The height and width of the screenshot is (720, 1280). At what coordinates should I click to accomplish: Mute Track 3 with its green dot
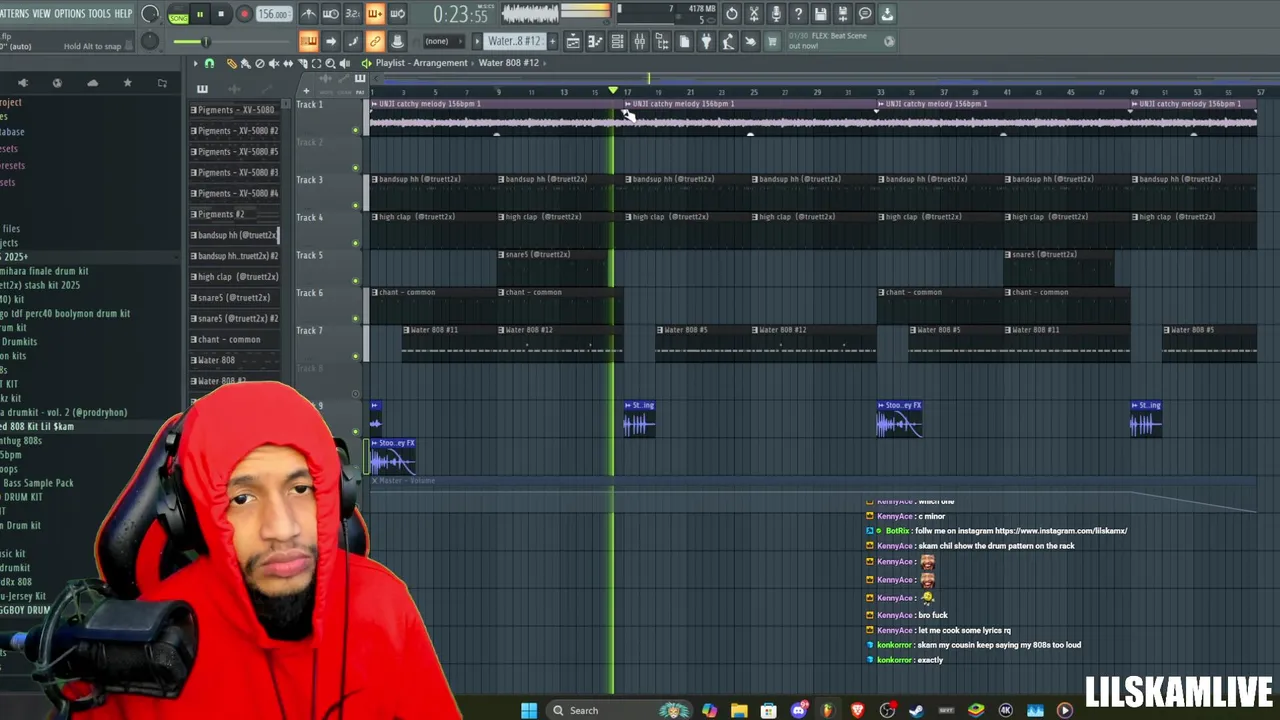pyautogui.click(x=355, y=205)
